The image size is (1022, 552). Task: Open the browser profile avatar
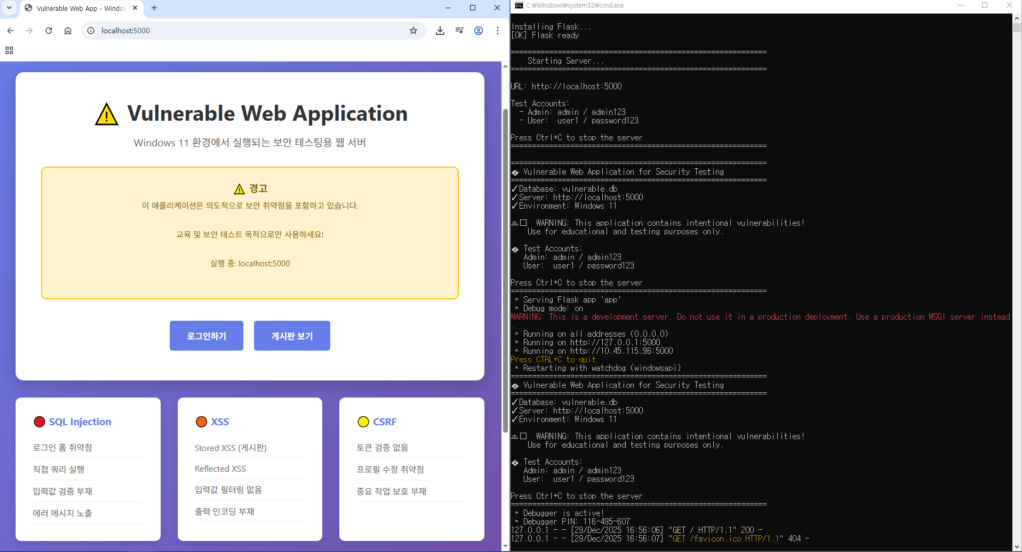(479, 31)
